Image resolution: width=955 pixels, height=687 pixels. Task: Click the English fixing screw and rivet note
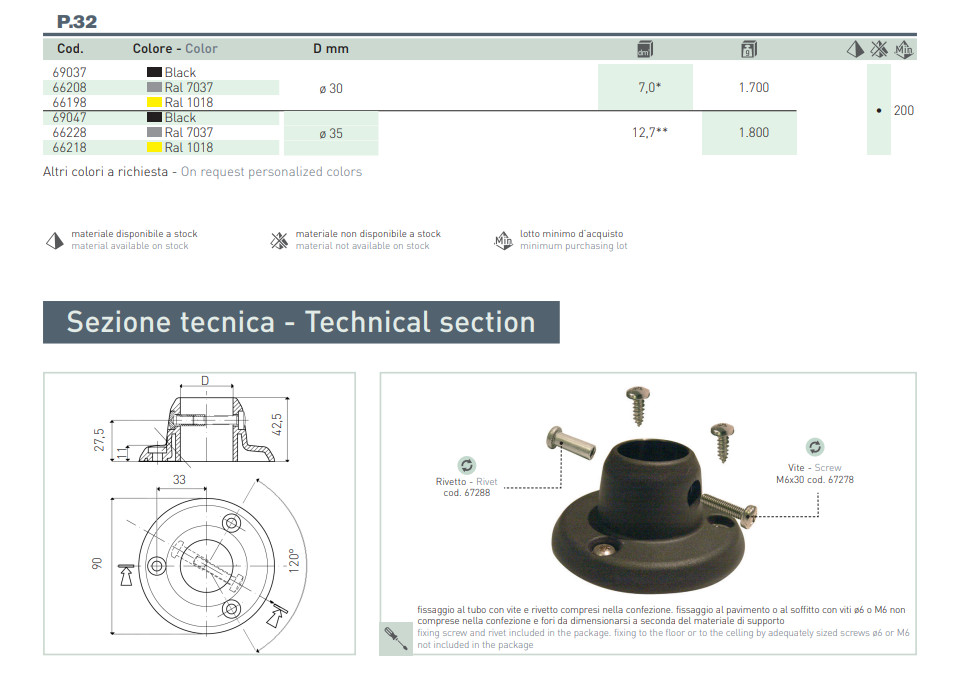click(663, 639)
